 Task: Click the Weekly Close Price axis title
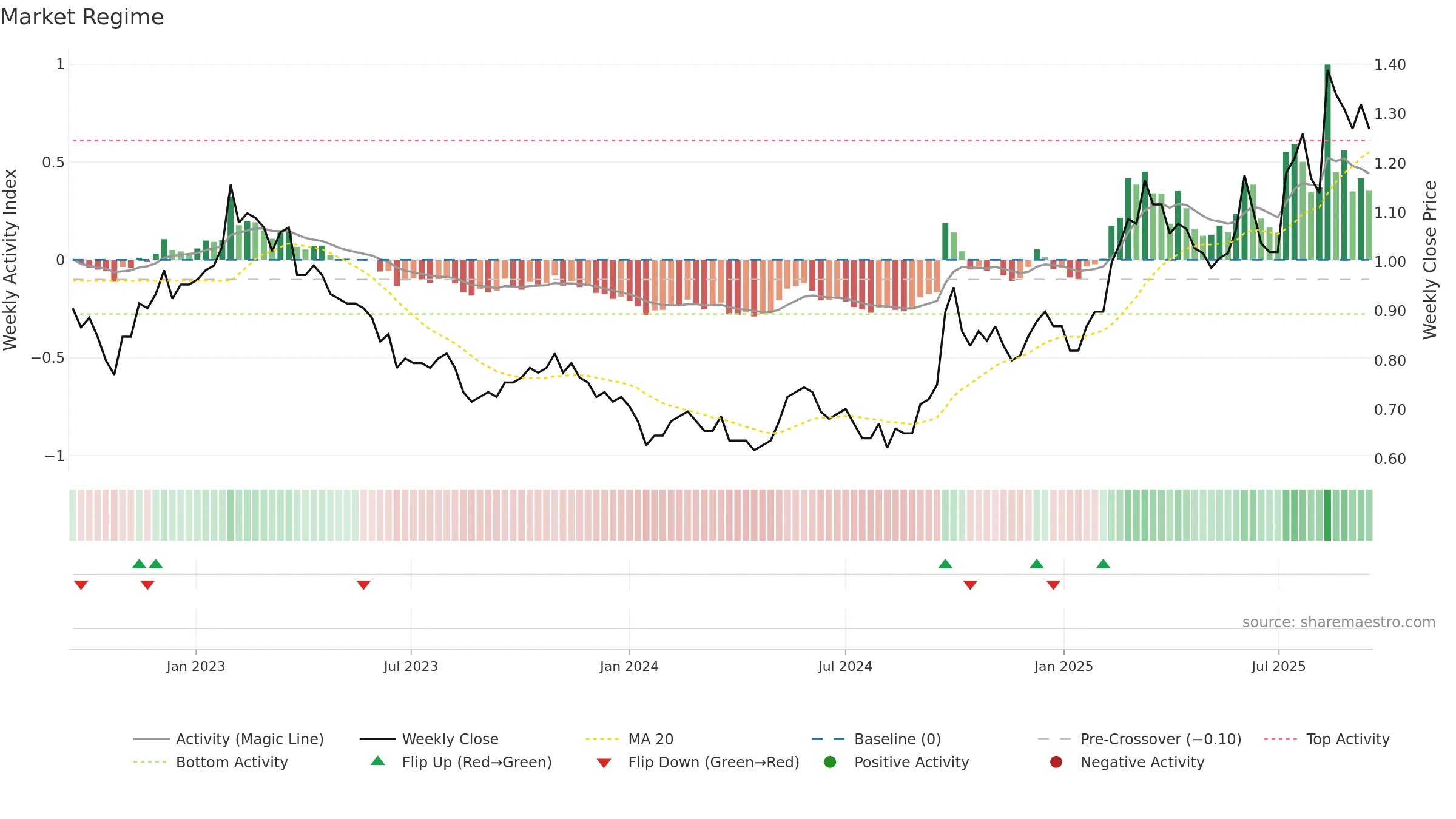point(1431,260)
